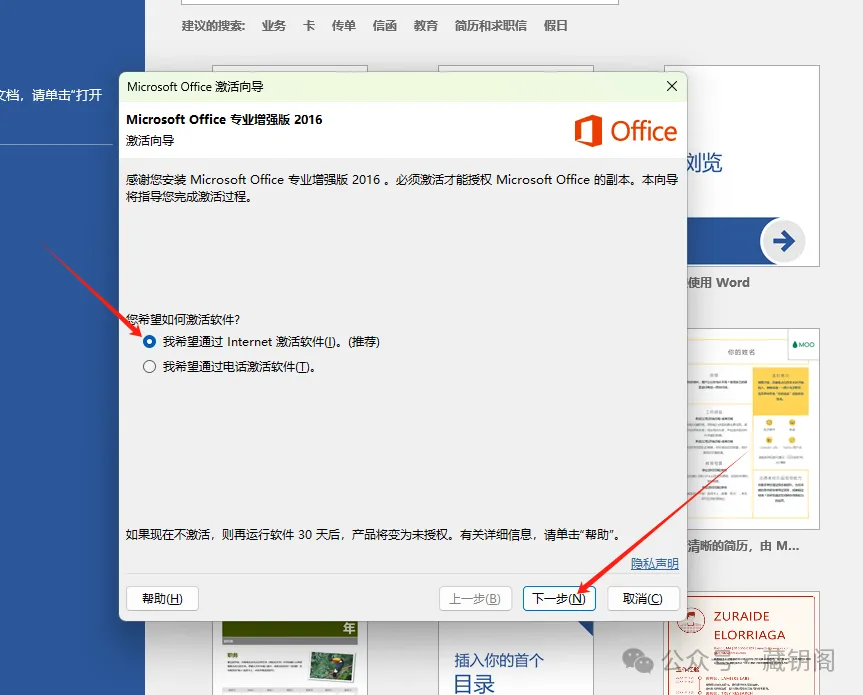Viewport: 863px width, 695px height.
Task: Open the MOO resume template thumbnail
Action: pos(753,429)
